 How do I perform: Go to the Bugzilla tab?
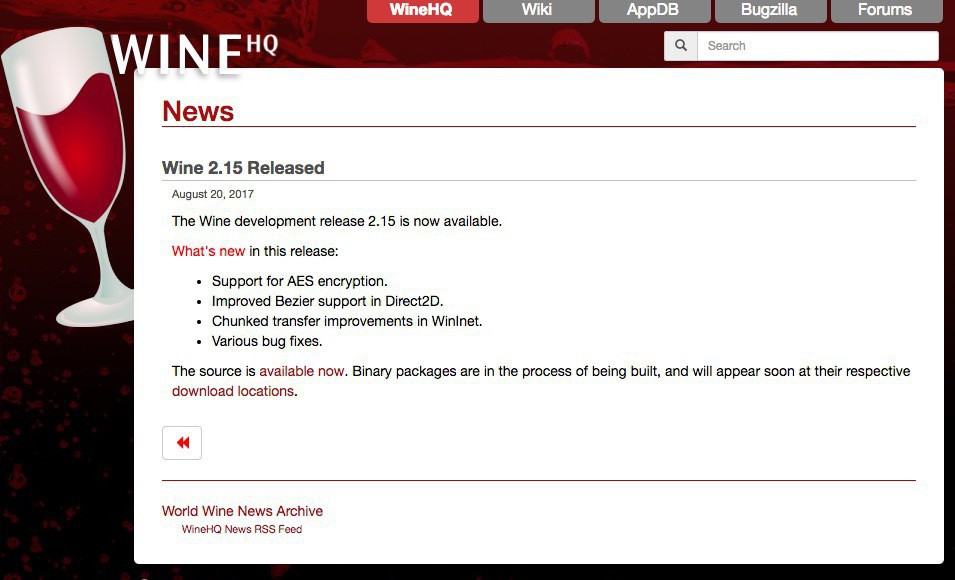[770, 10]
